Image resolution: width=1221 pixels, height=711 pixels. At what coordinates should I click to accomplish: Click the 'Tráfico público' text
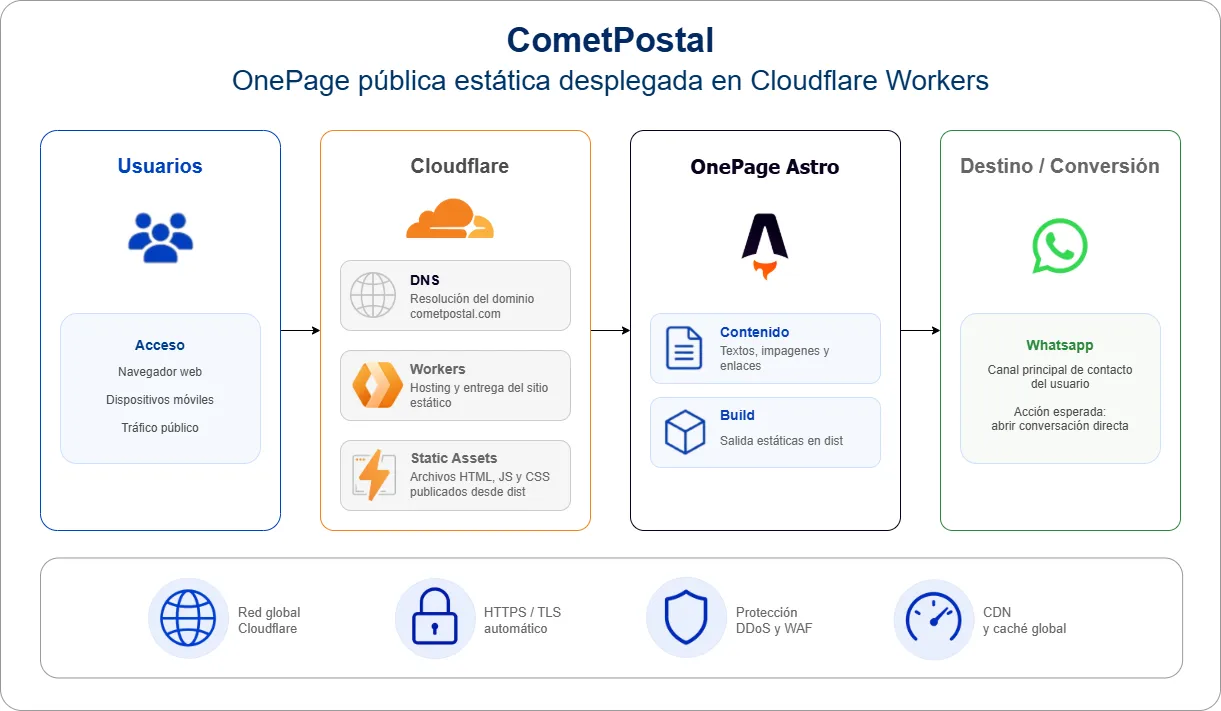click(x=160, y=428)
